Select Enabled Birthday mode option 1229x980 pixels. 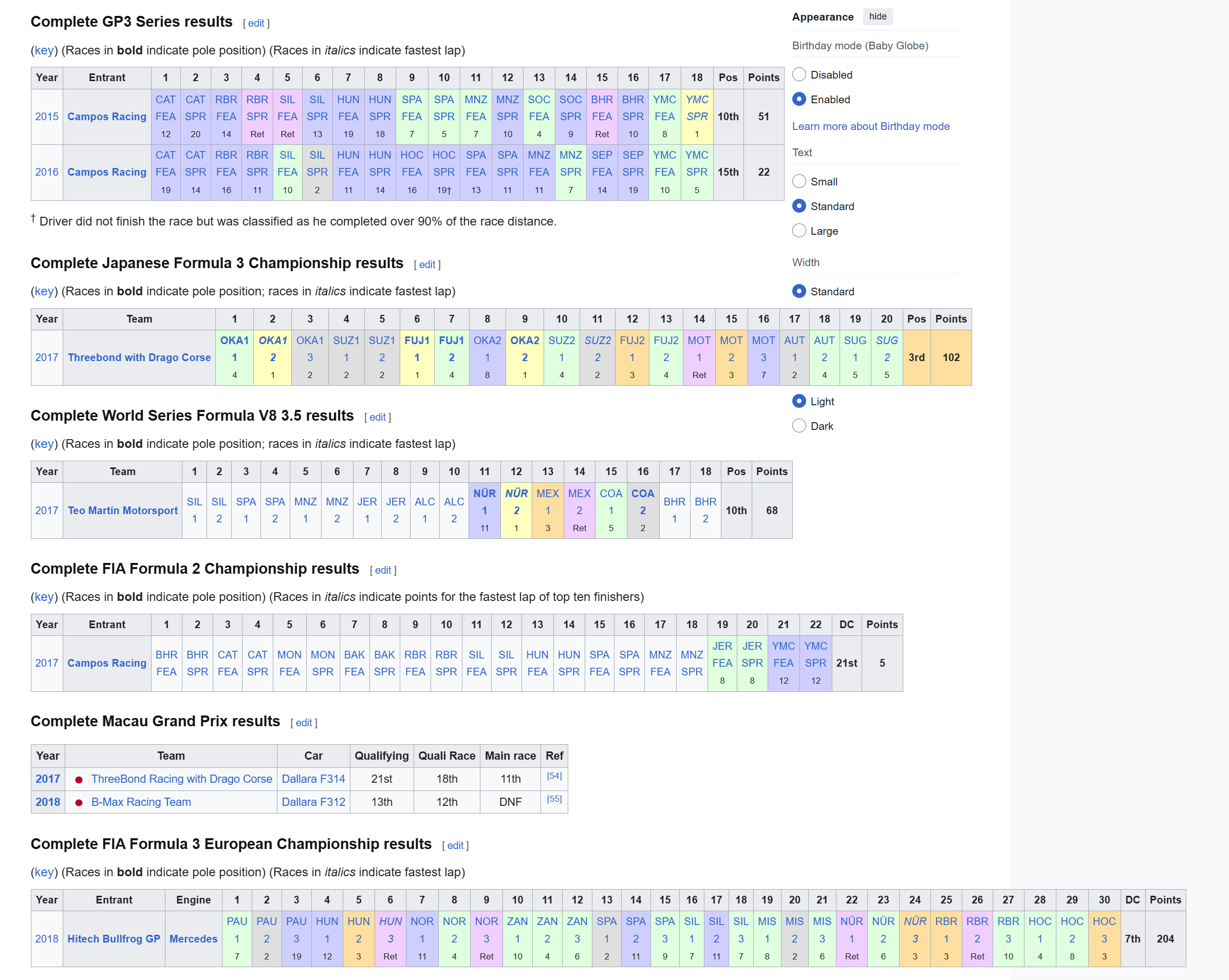(799, 99)
